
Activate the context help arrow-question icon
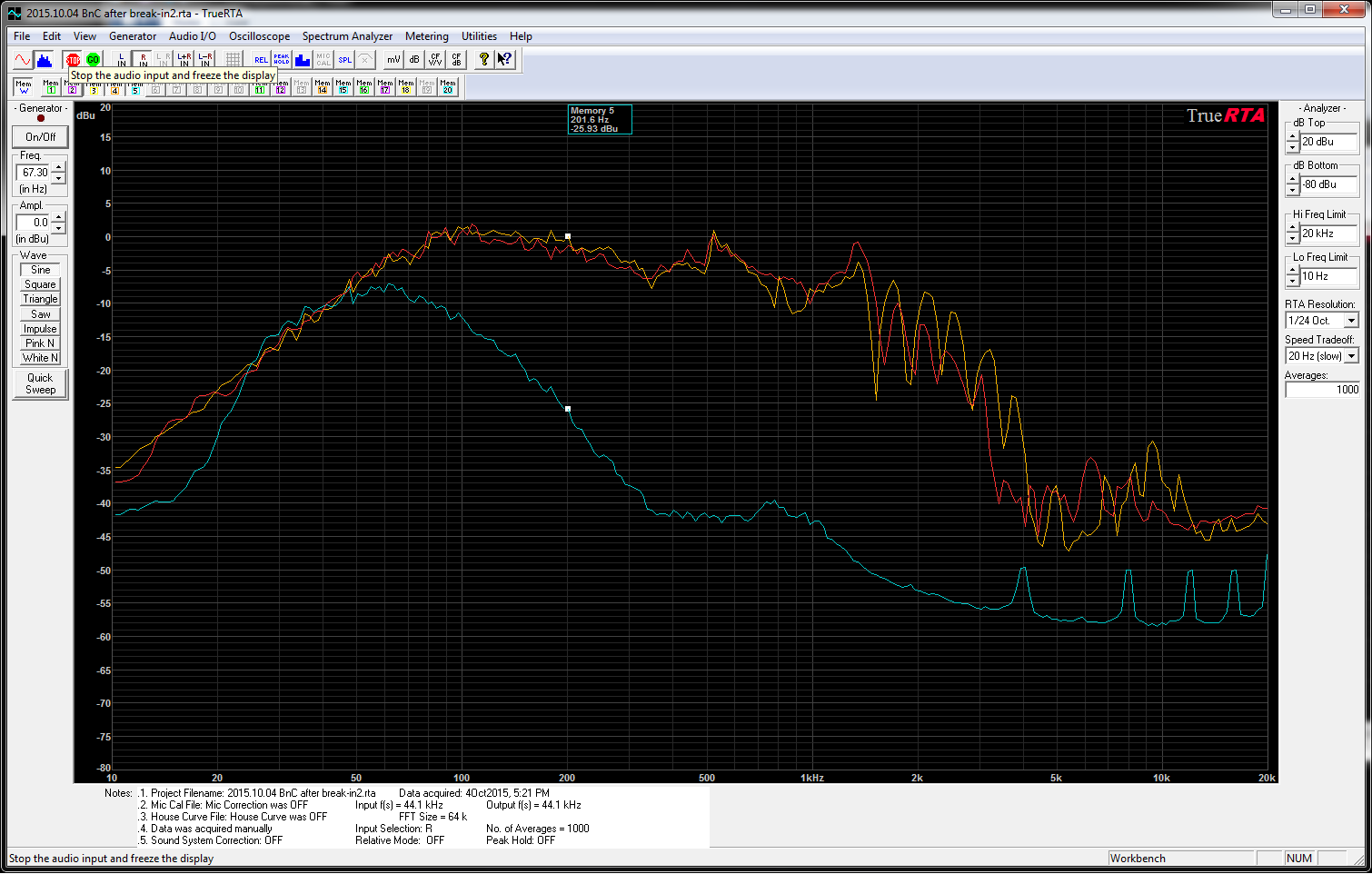pos(505,60)
